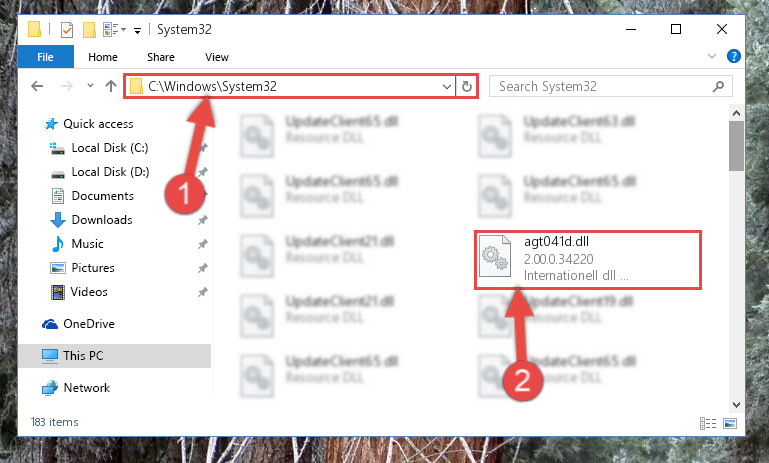Open the recent locations dropdown arrow
769x463 pixels.
90,86
